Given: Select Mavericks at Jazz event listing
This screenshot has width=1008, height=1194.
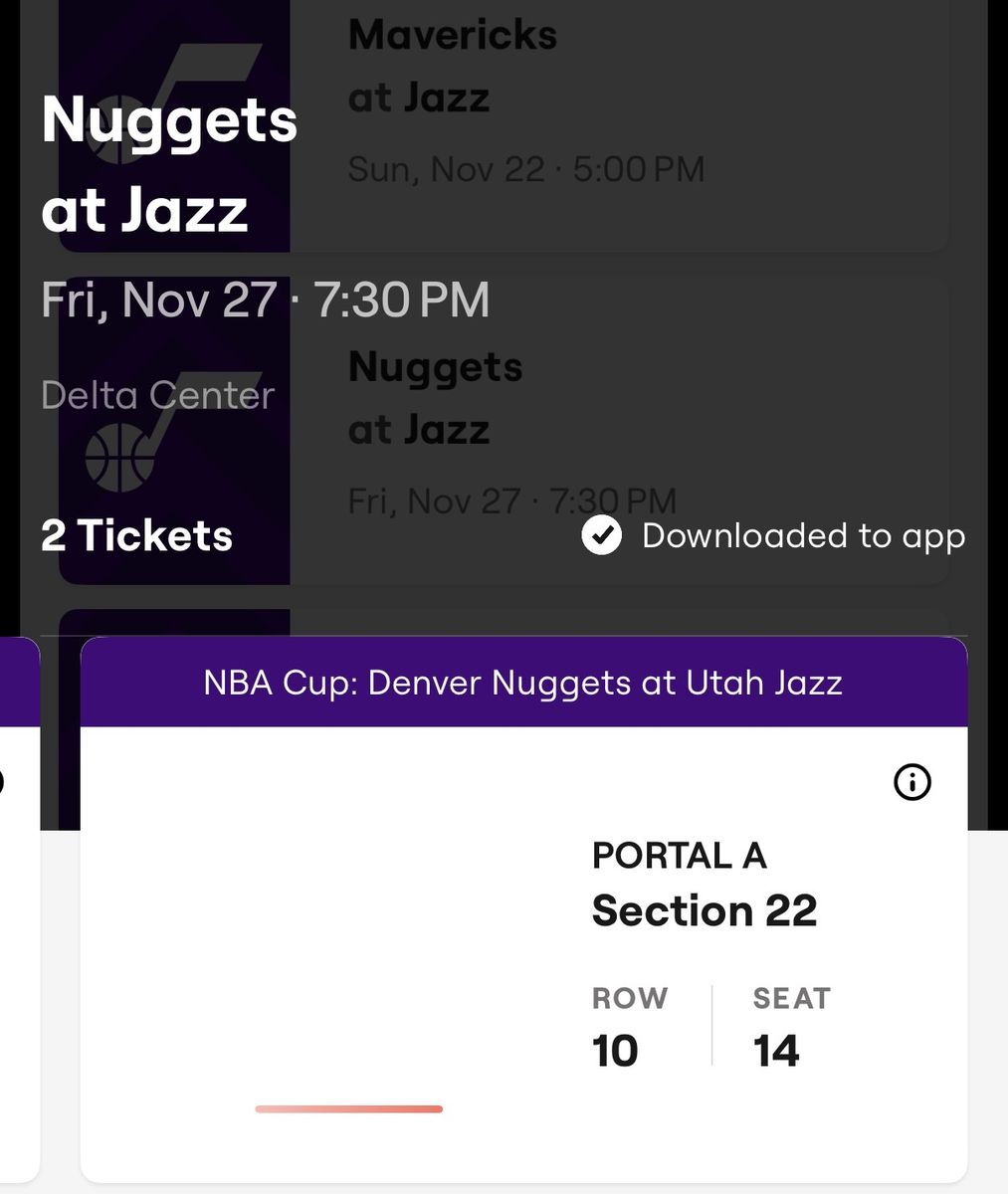Looking at the screenshot, I should pyautogui.click(x=504, y=125).
